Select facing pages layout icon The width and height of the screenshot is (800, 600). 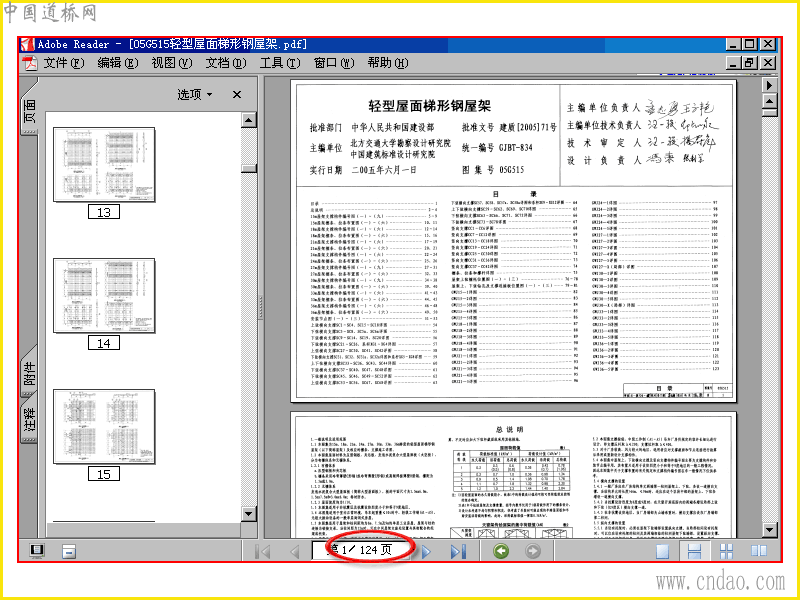tap(758, 551)
